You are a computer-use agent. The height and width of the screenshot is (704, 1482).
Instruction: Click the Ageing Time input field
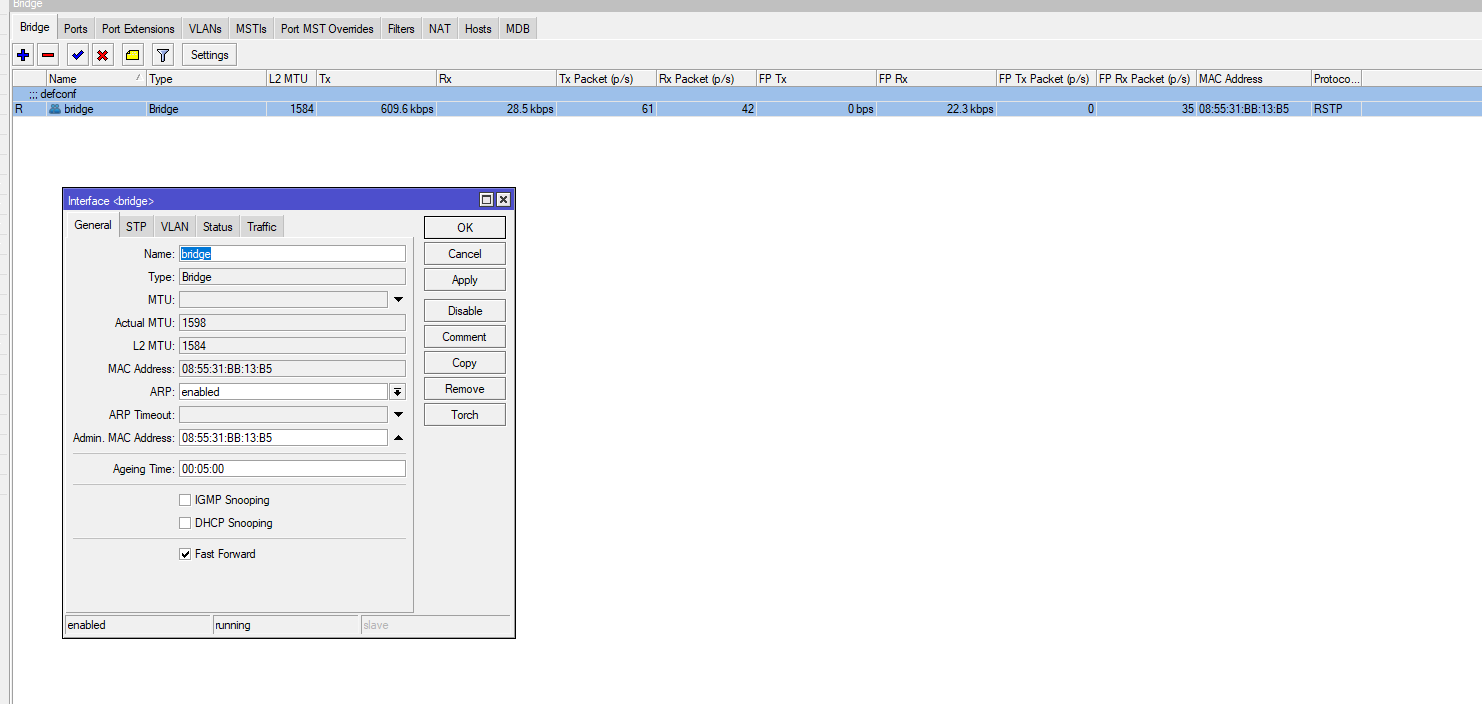click(292, 469)
